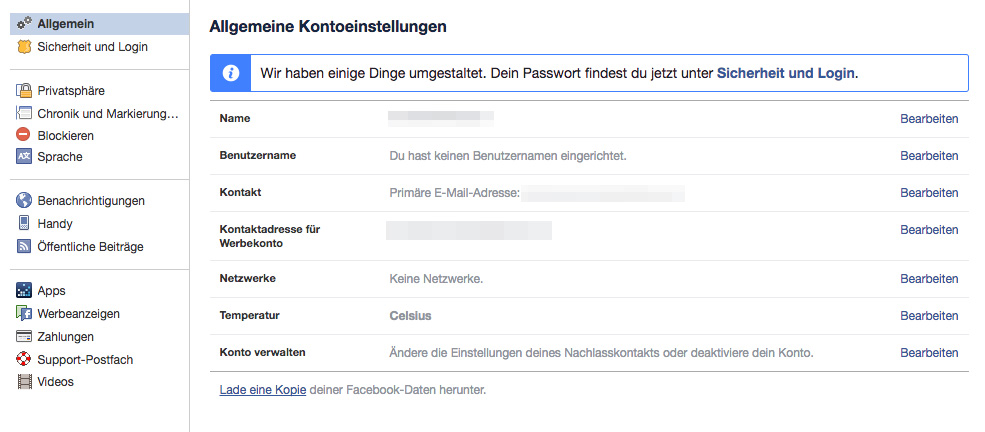Click the blue info icon in the banner
Viewport: 985px width, 432px height.
coord(231,73)
